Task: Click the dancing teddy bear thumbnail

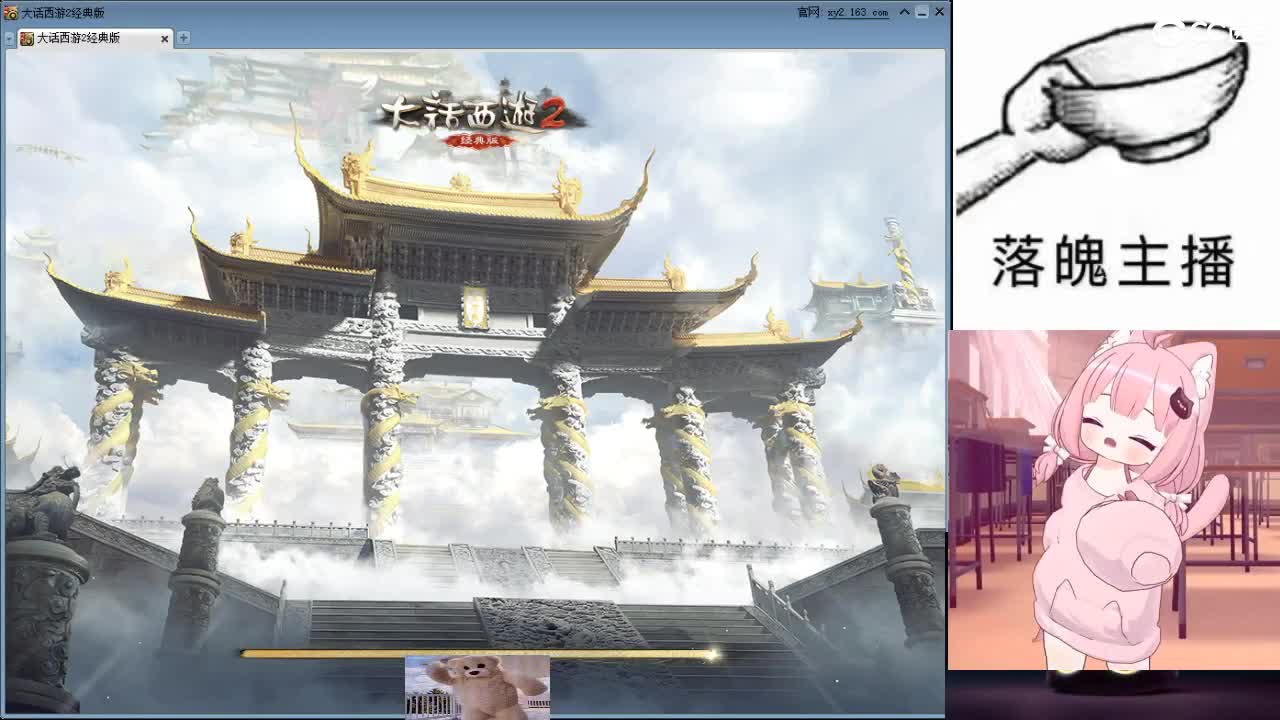Action: click(x=477, y=687)
